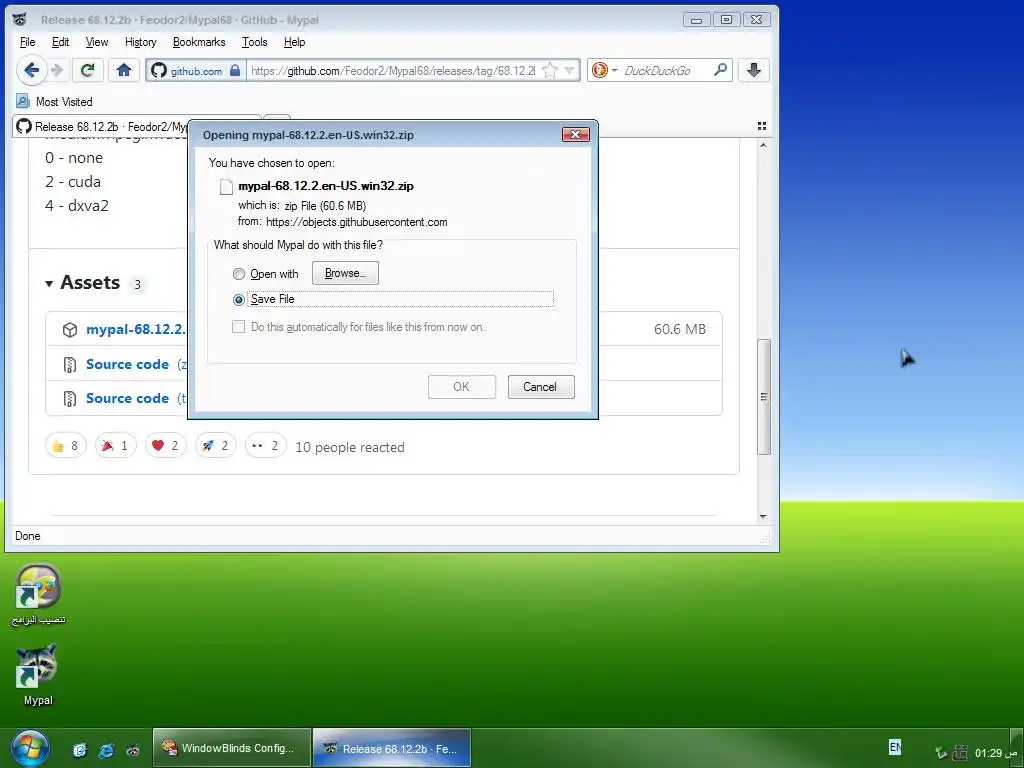
Task: Open the Help menu
Action: [295, 42]
